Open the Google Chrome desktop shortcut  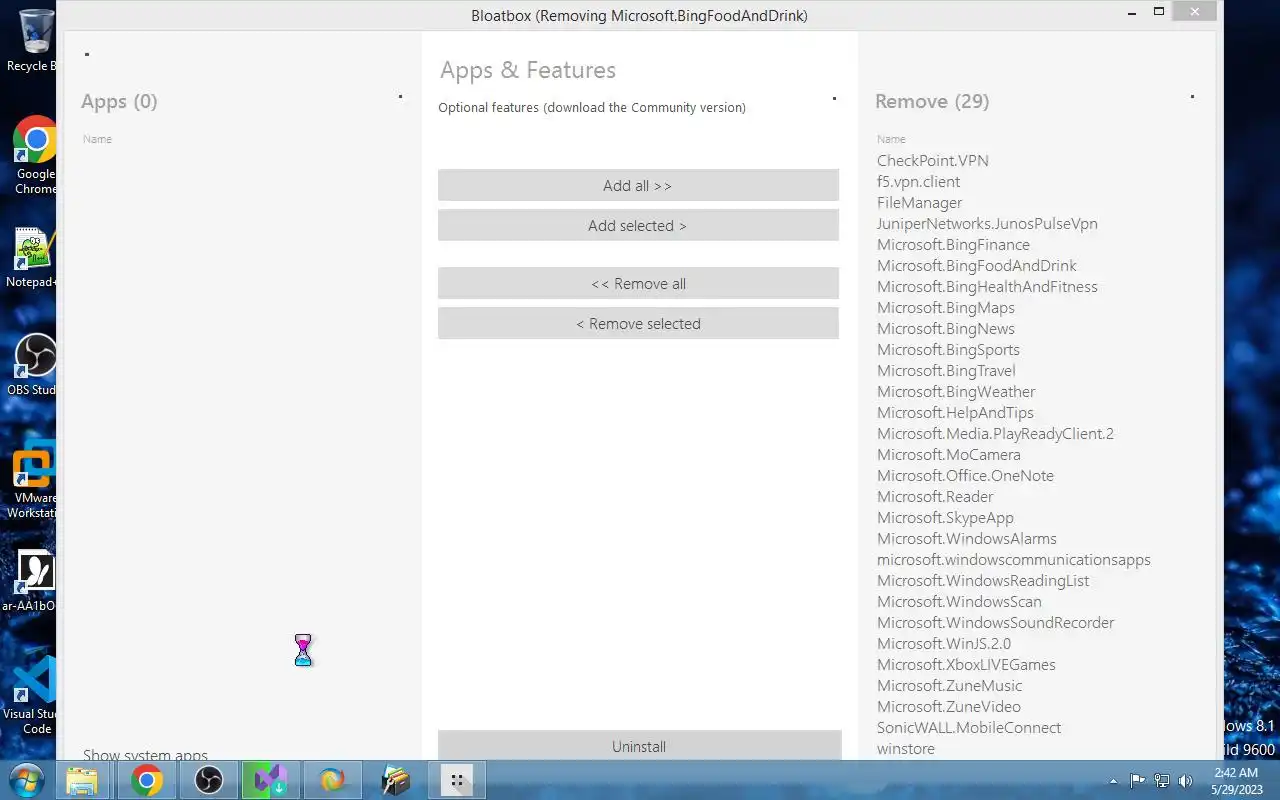point(34,156)
